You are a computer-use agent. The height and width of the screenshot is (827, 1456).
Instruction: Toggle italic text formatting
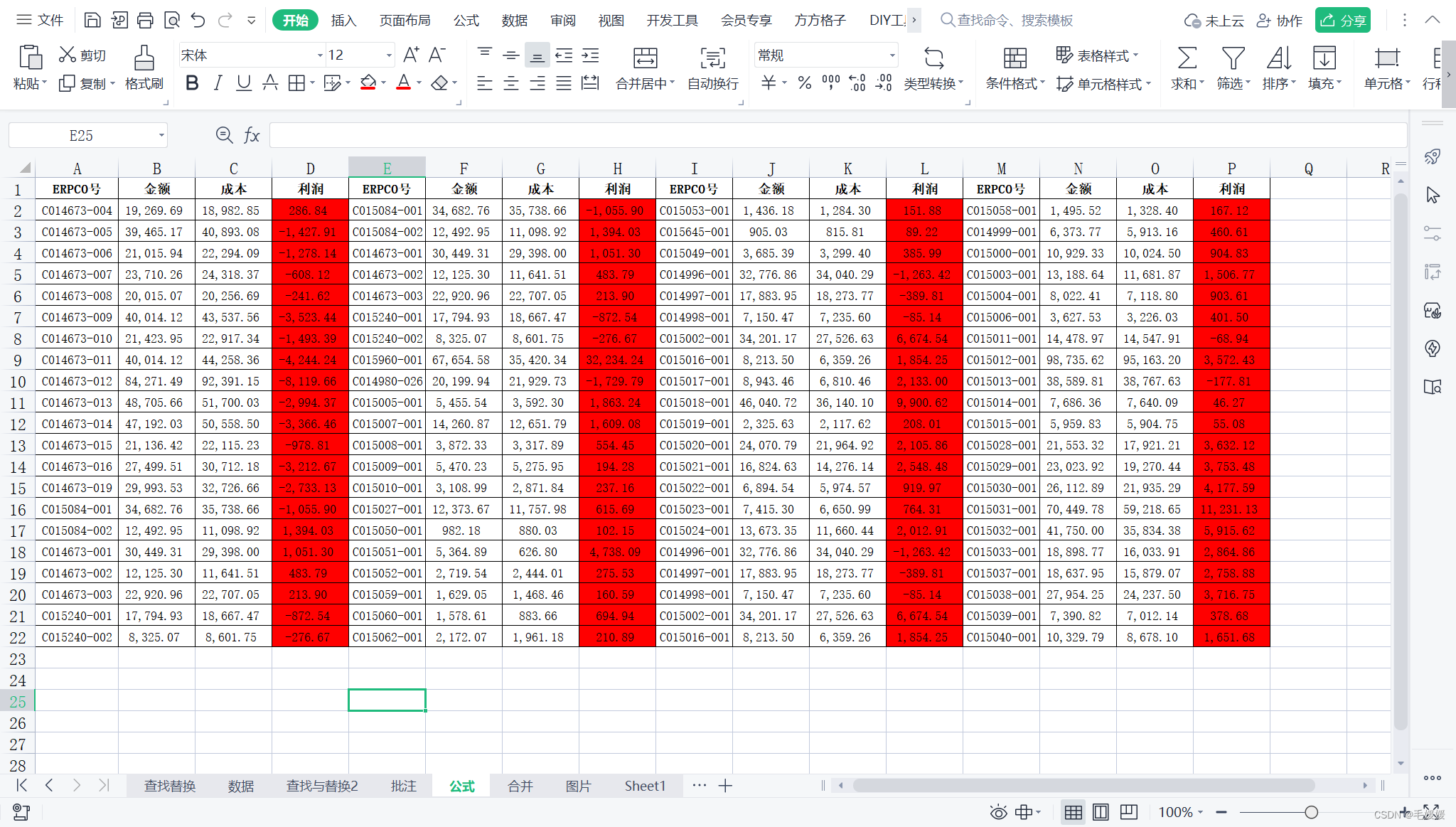(x=218, y=83)
